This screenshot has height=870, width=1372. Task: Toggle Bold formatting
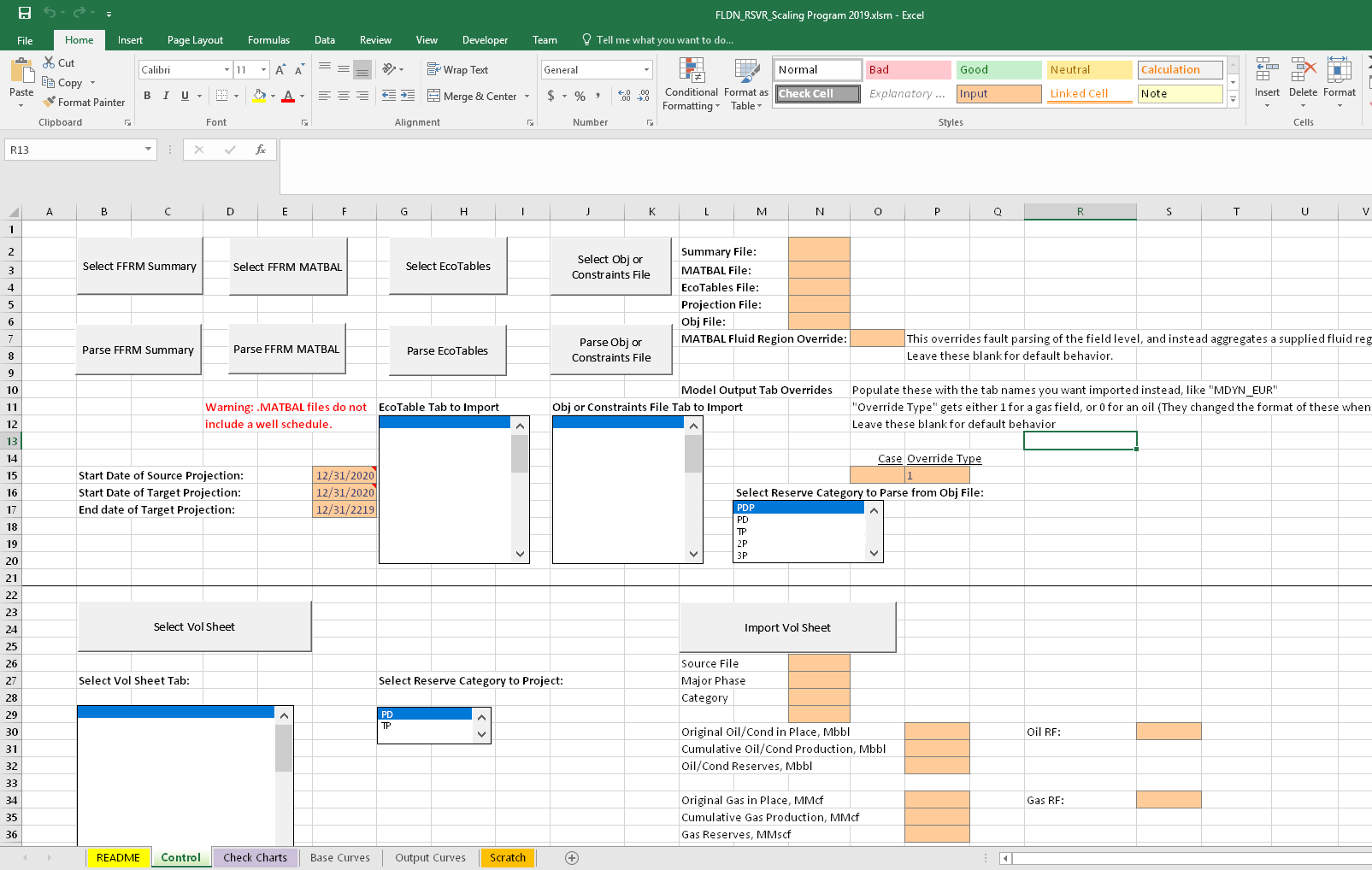click(147, 96)
